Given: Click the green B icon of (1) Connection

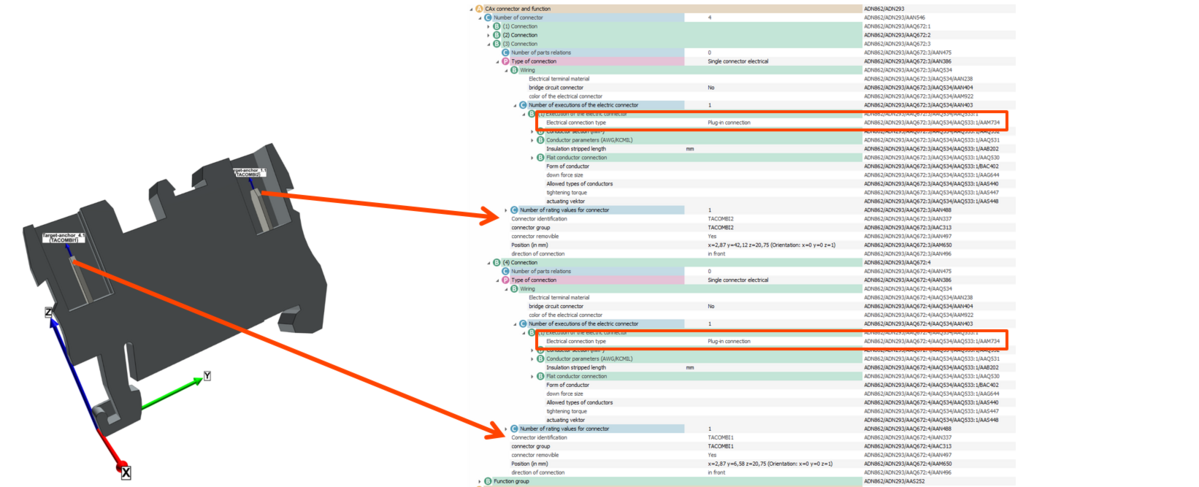Looking at the screenshot, I should 496,27.
